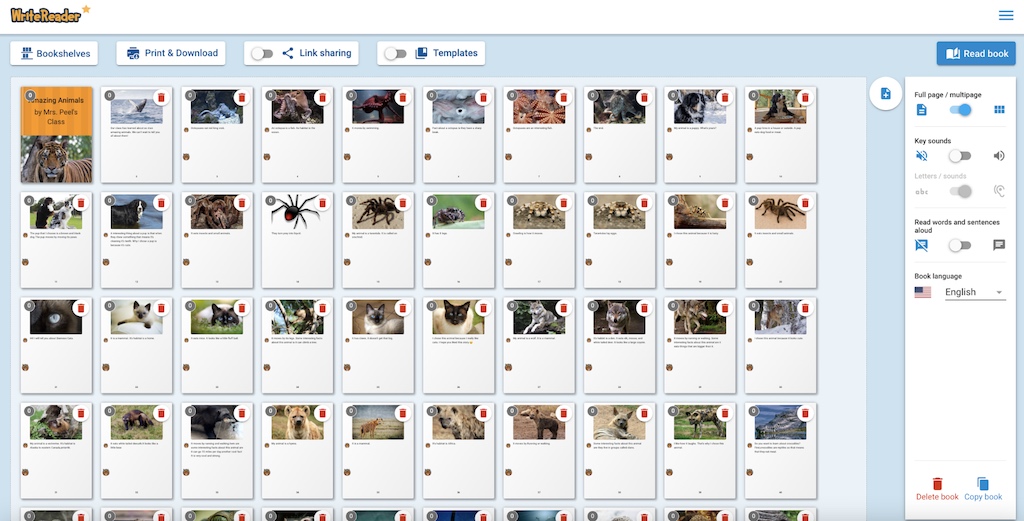Open the hamburger menu
The height and width of the screenshot is (521, 1024).
1006,16
